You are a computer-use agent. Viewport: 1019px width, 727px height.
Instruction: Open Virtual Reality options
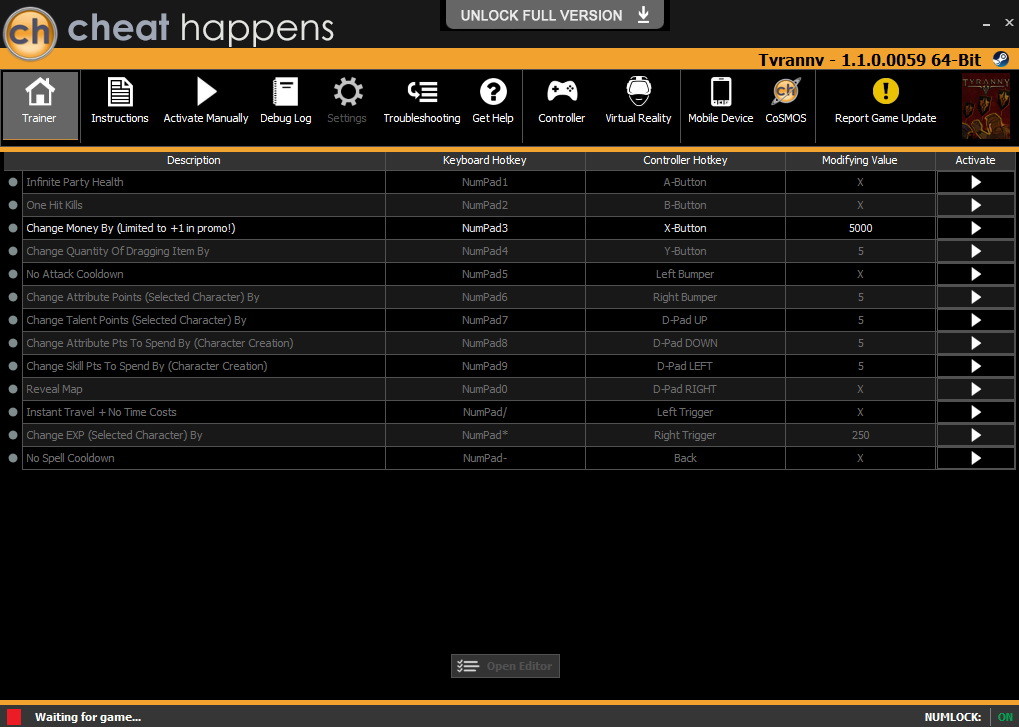638,101
